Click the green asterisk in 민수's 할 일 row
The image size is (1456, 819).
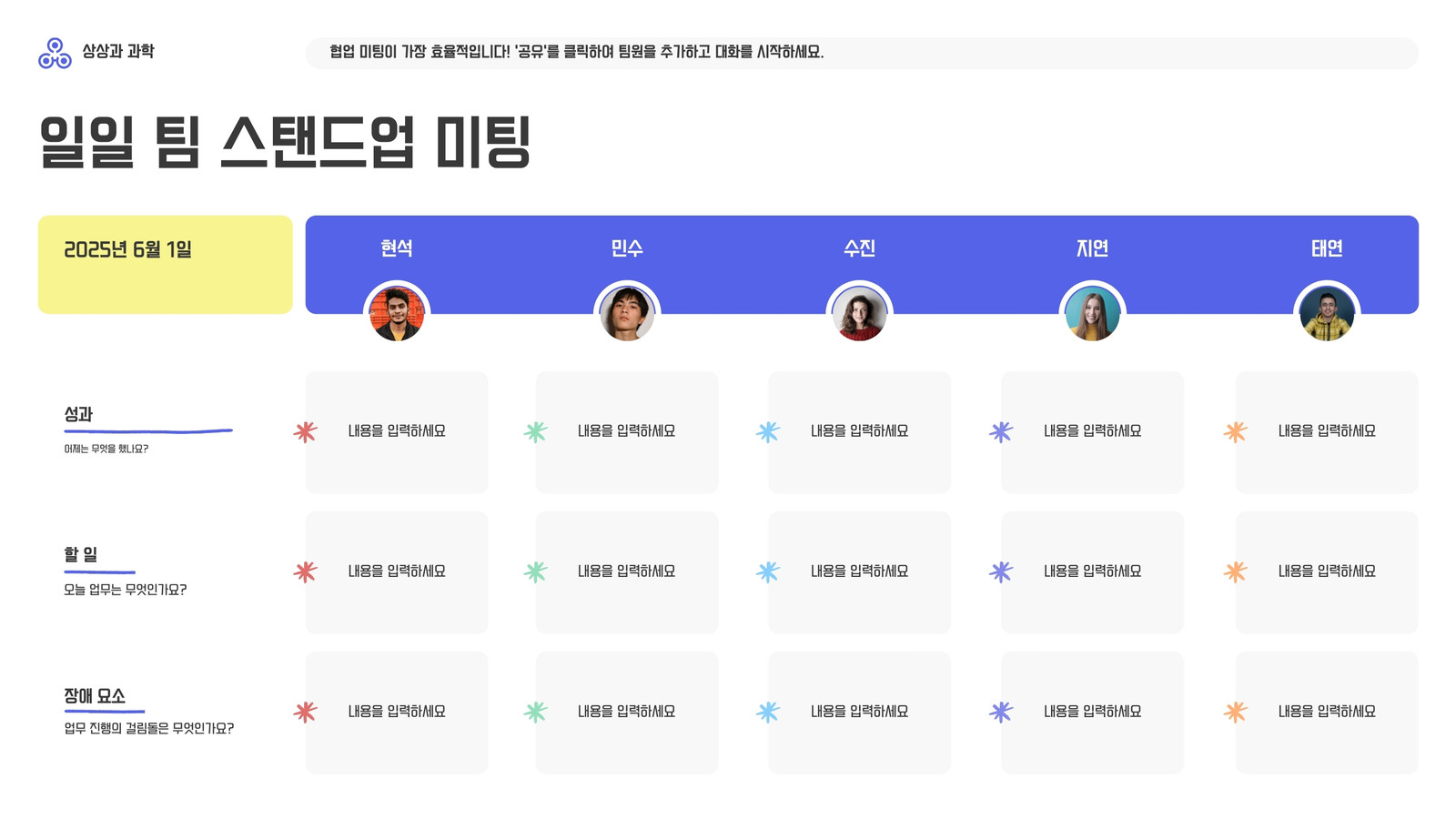[x=536, y=571]
